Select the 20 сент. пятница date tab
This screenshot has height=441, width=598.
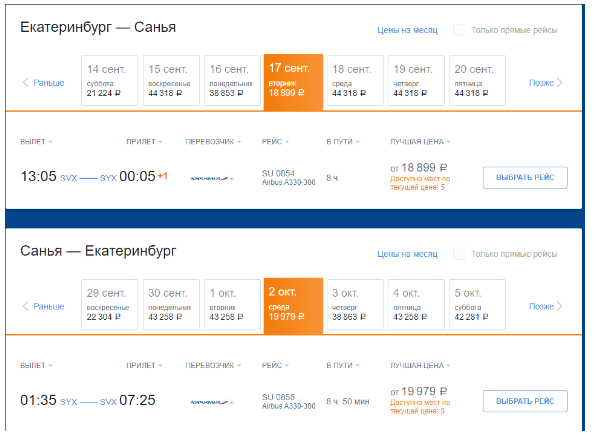(x=477, y=80)
